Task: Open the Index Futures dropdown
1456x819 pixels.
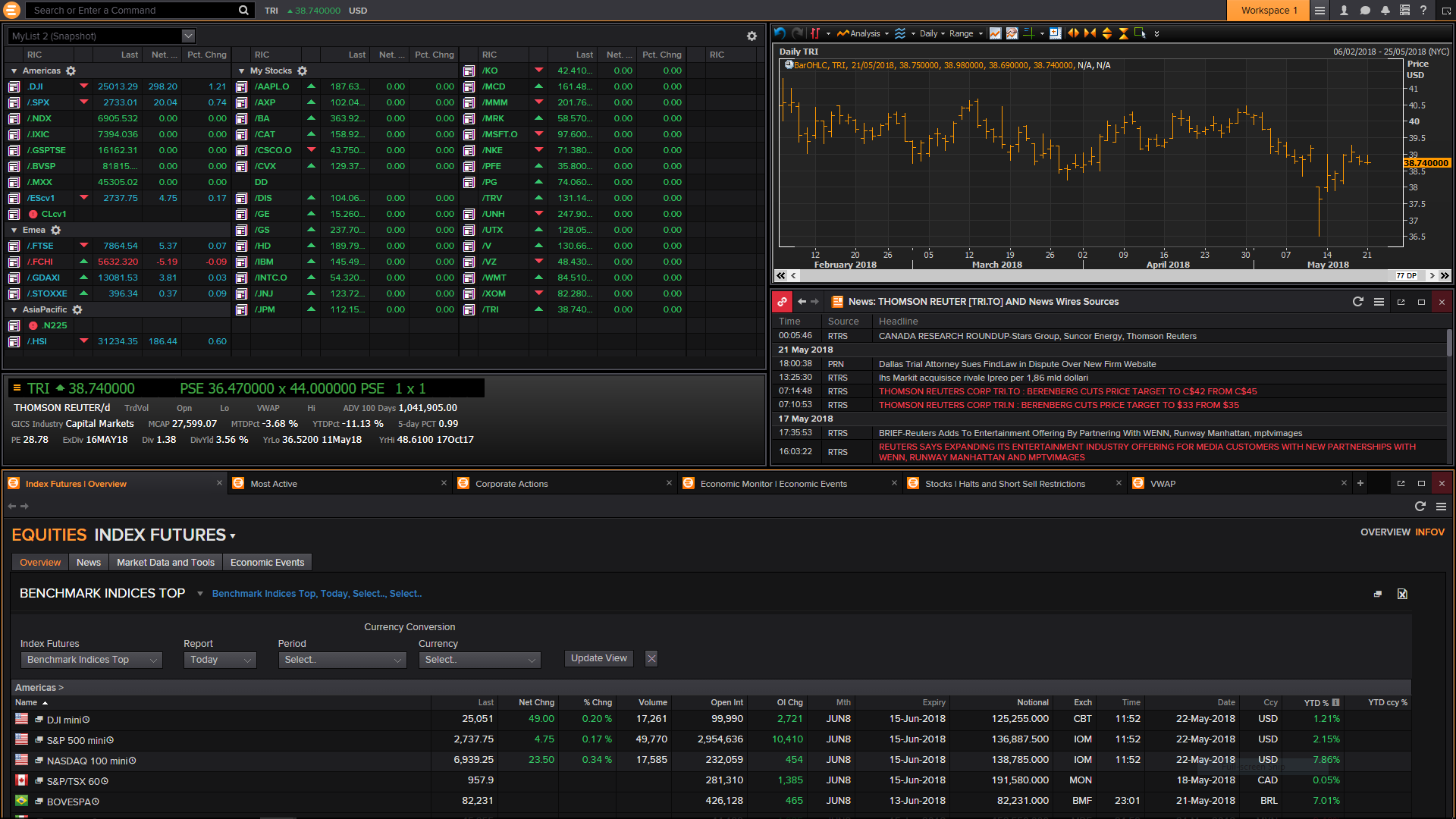Action: (x=91, y=660)
